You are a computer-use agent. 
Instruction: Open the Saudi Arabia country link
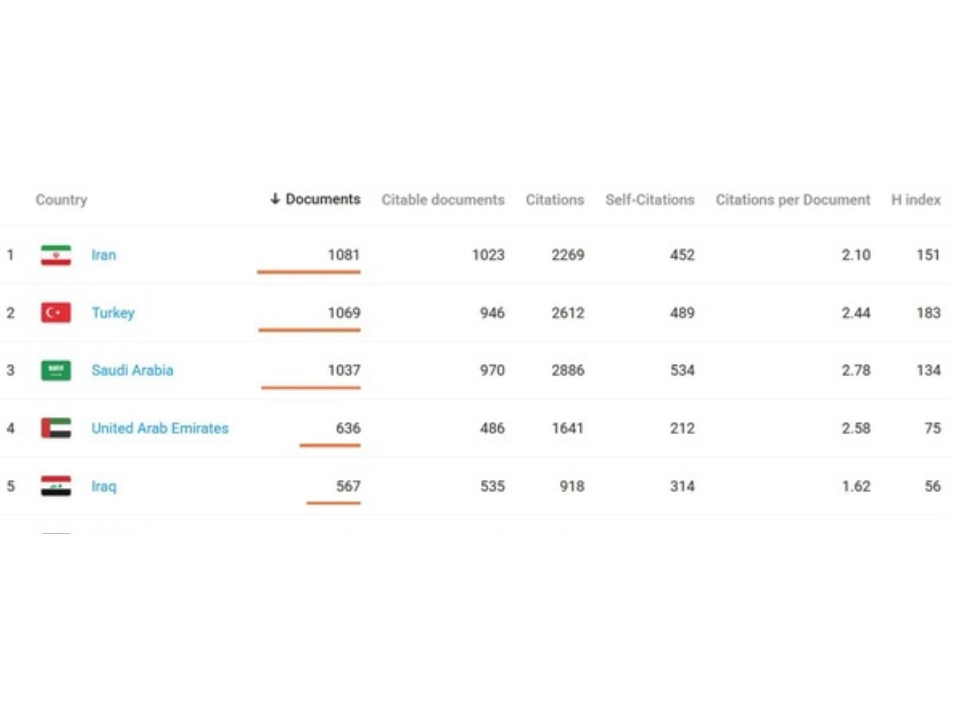(x=132, y=370)
